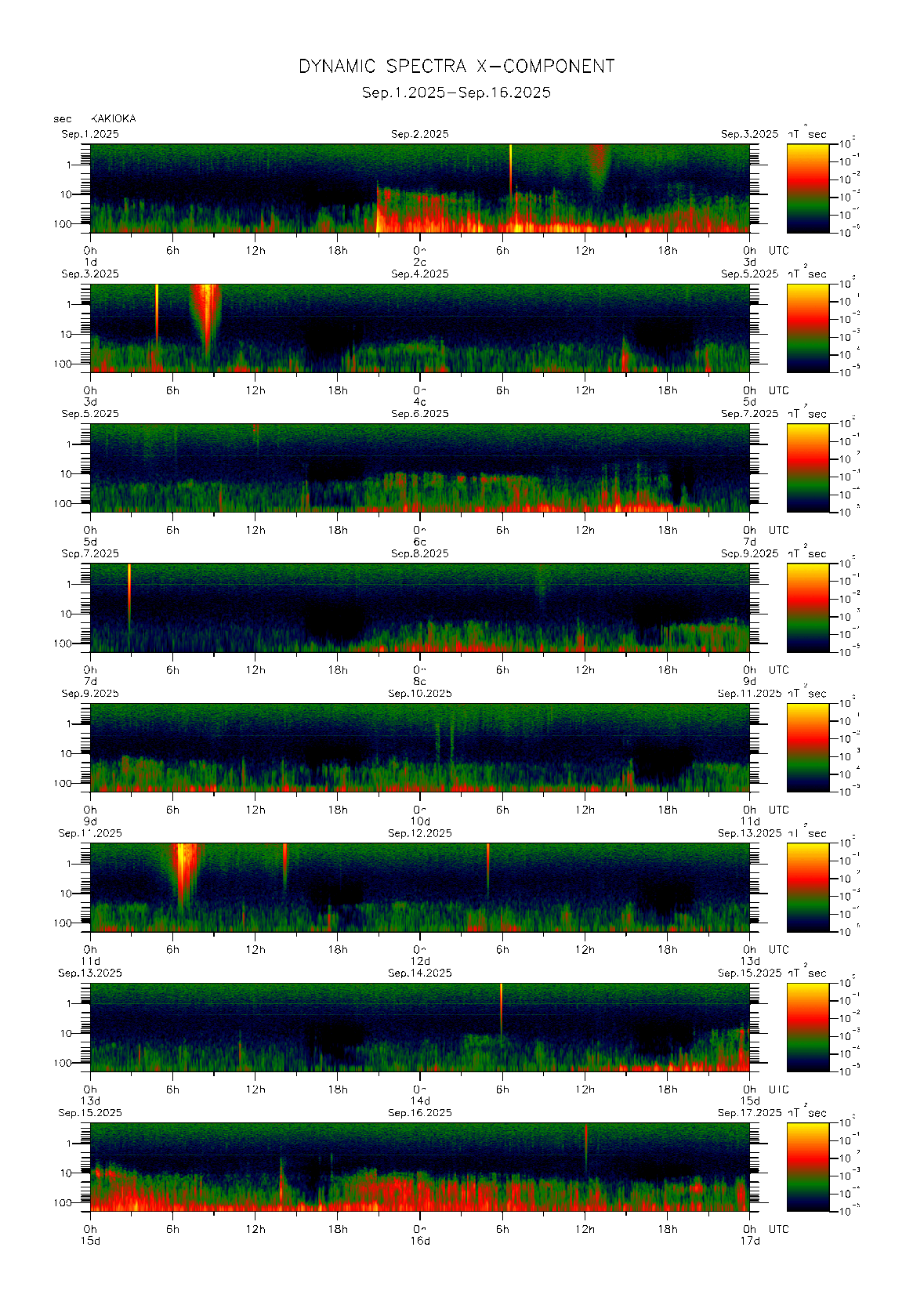This screenshot has width=913, height=1316.
Task: Click the color scale bar of the seventh spectrogram
Action: point(807,1027)
